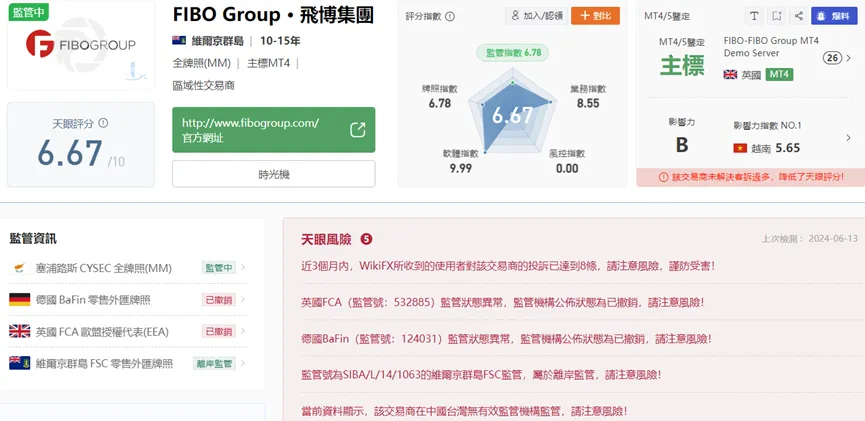Click the Virgin Islands flag in 監管資訊 list

click(19, 363)
